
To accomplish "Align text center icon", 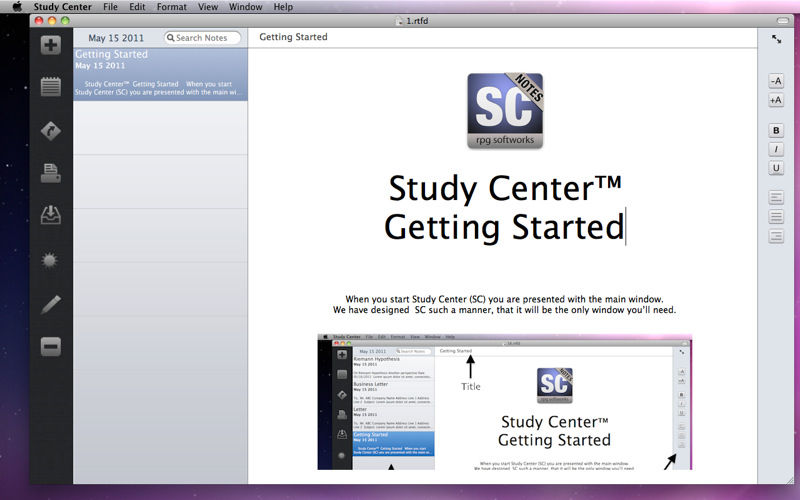I will point(776,217).
